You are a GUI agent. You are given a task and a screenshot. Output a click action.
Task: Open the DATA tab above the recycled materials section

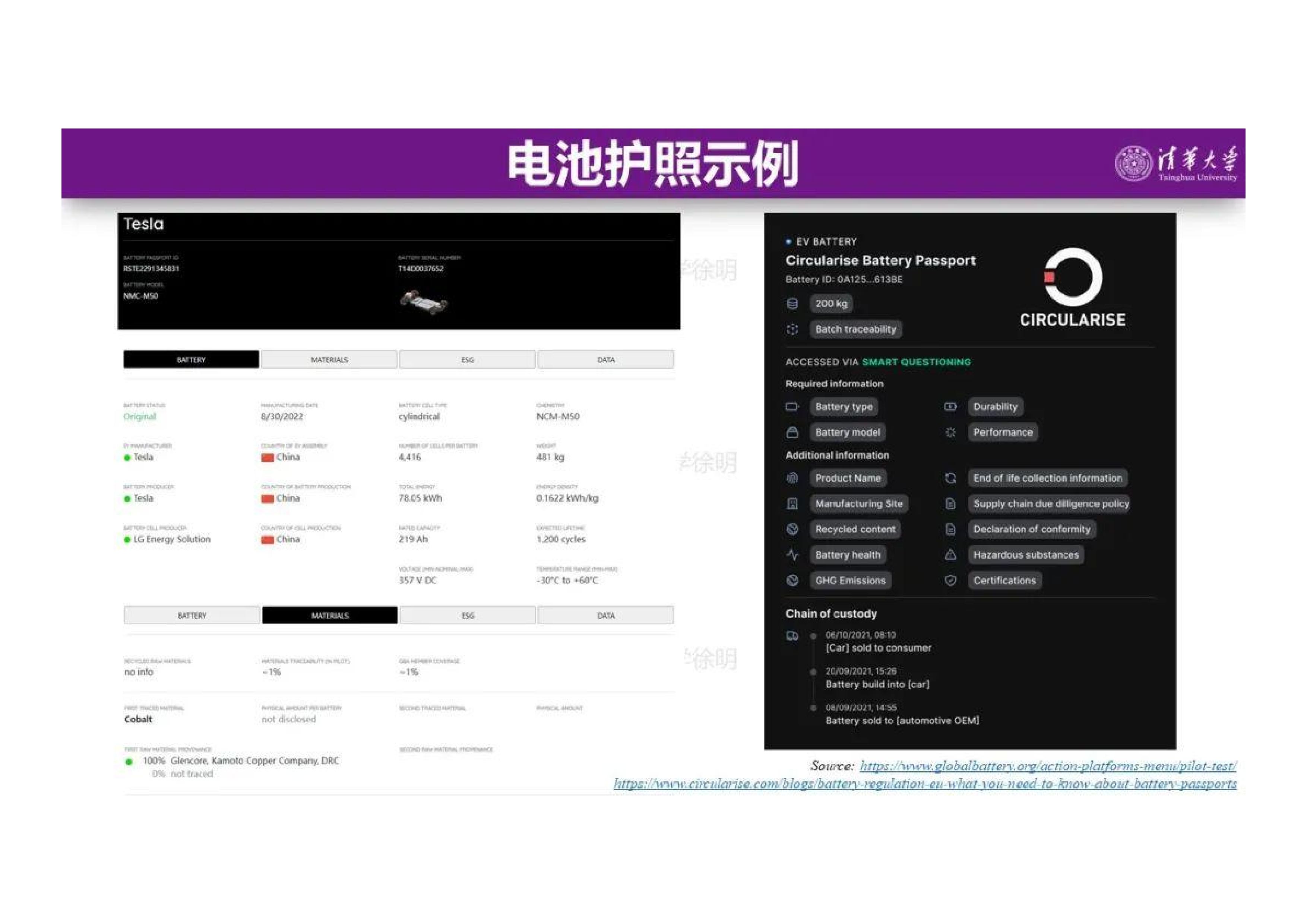606,615
